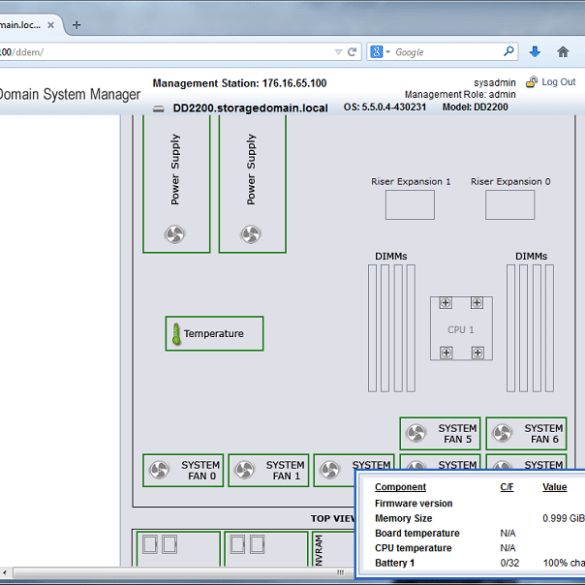Go to the browser home page
Image resolution: width=585 pixels, height=585 pixels.
click(x=563, y=51)
